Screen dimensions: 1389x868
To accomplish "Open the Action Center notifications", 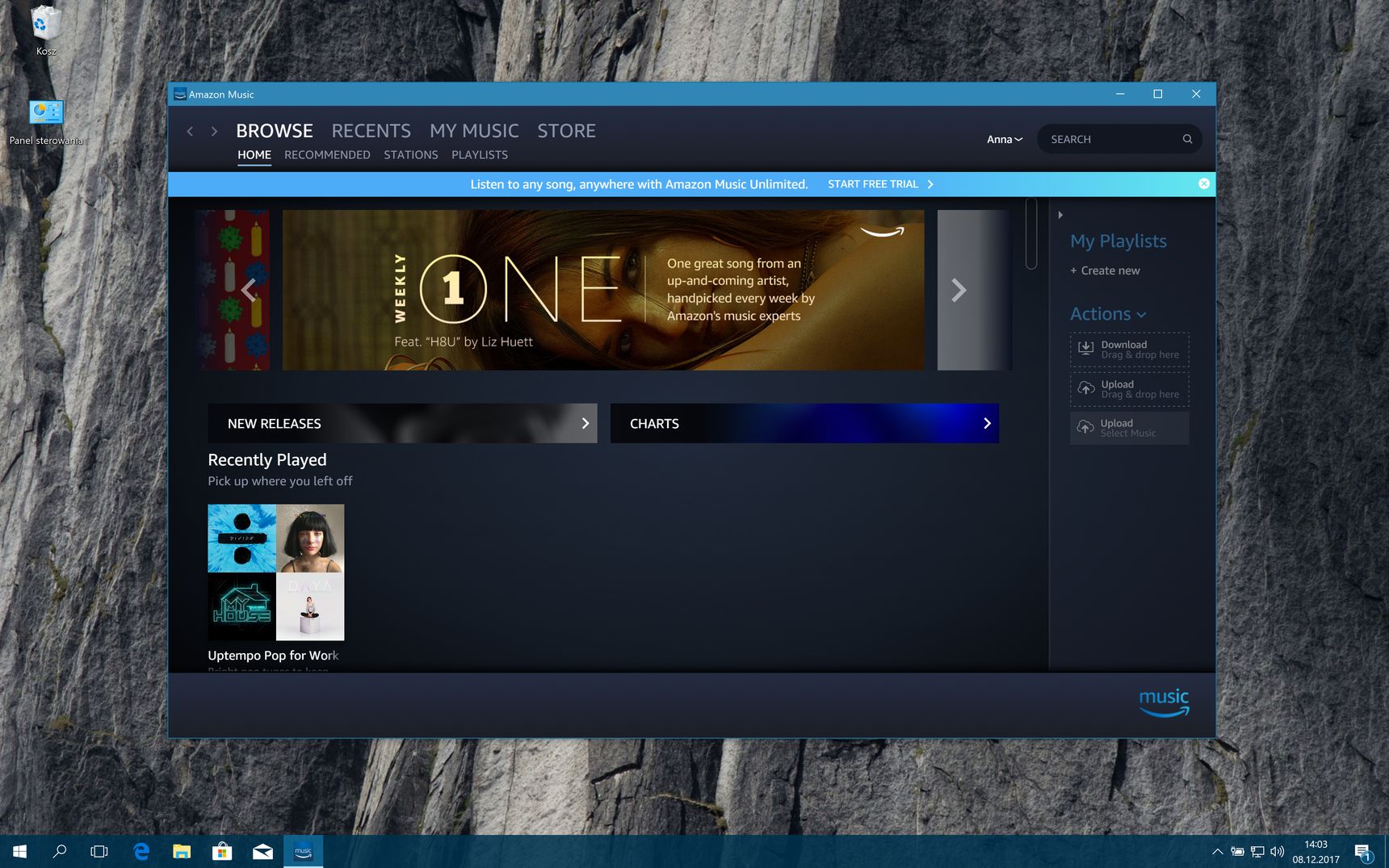I will pyautogui.click(x=1363, y=852).
